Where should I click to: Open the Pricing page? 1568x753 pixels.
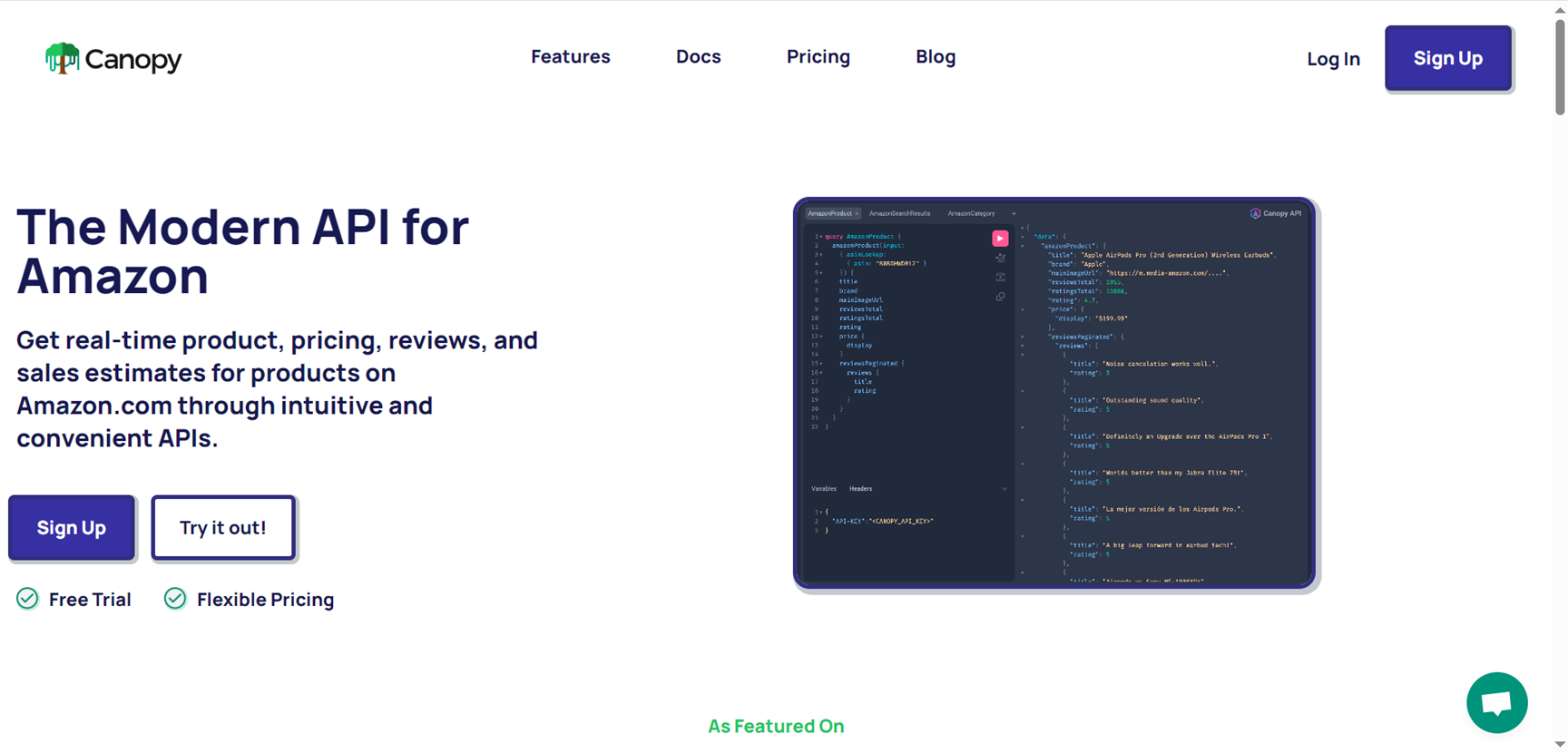point(818,56)
